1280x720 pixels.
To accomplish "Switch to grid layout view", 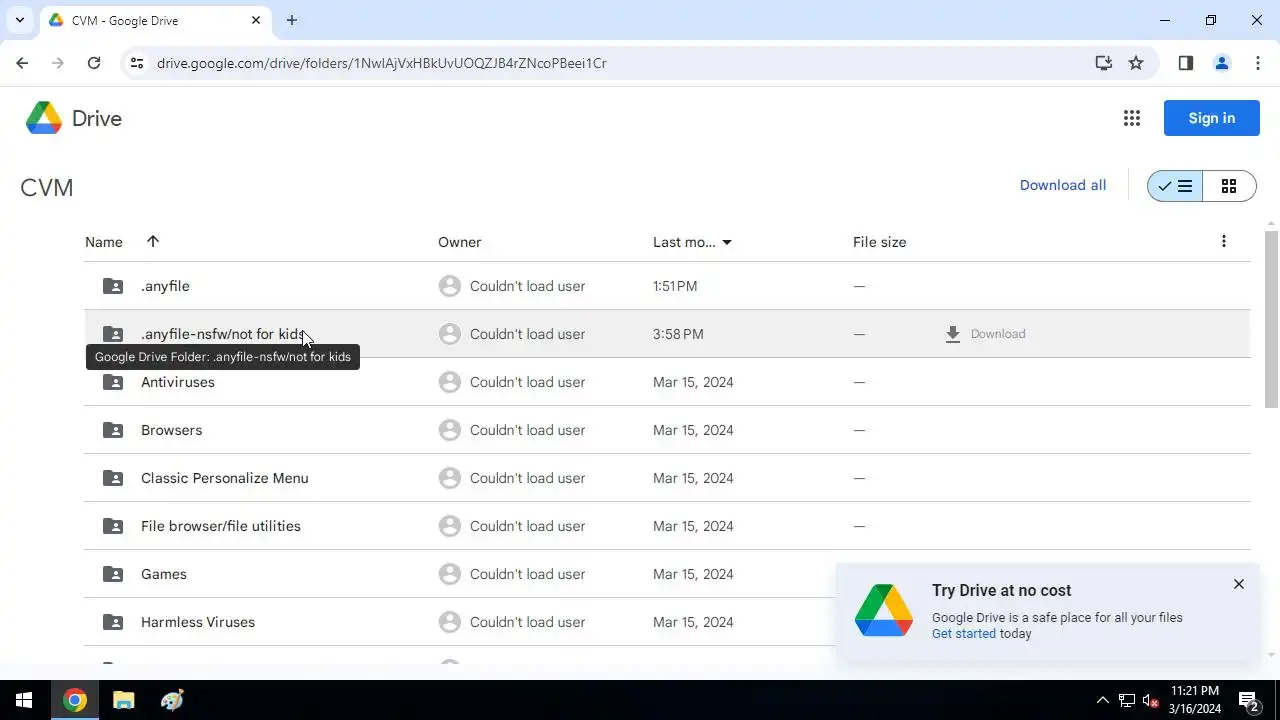I will 1229,186.
